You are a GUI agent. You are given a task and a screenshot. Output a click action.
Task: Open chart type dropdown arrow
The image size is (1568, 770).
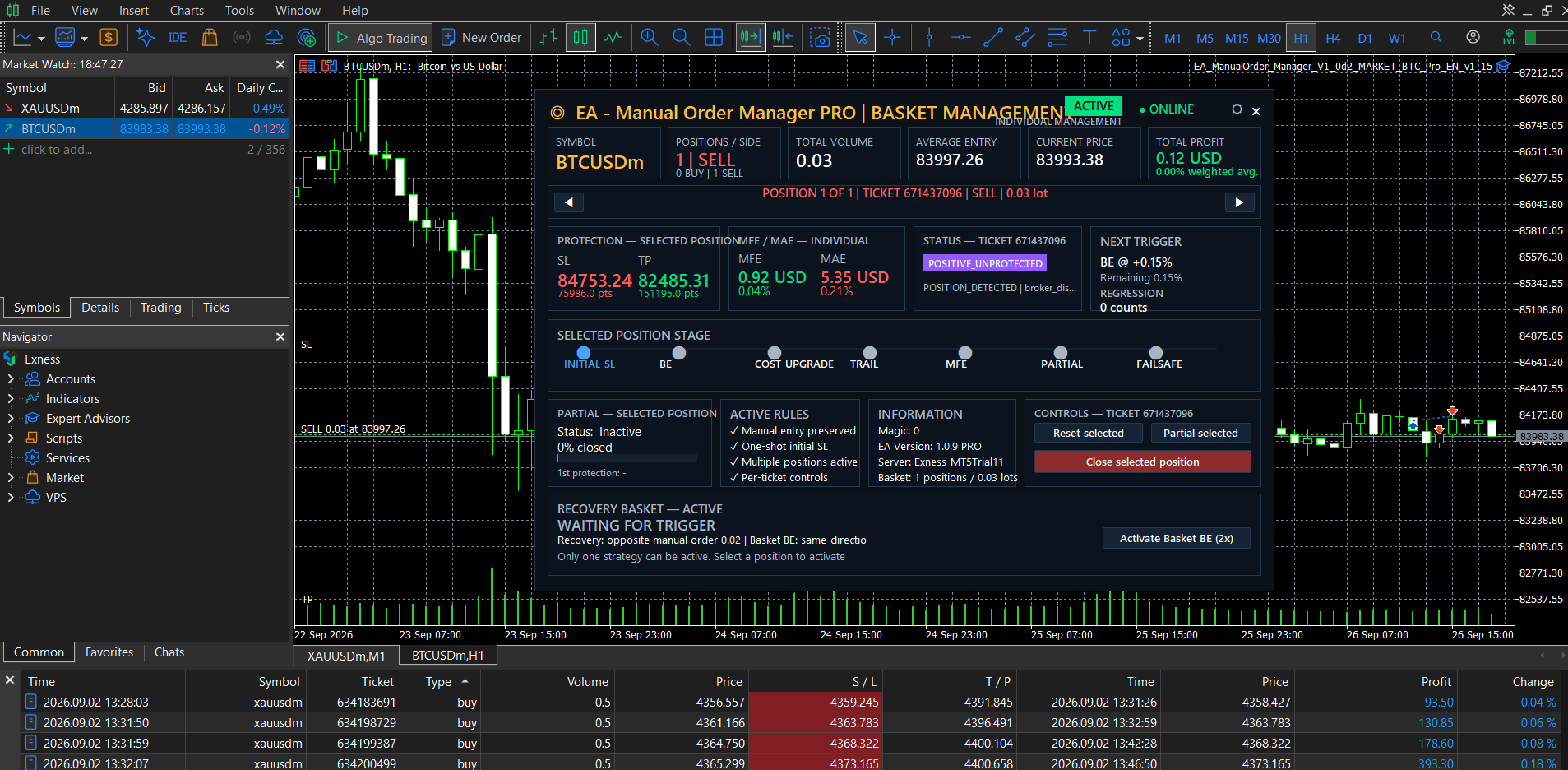tap(41, 39)
